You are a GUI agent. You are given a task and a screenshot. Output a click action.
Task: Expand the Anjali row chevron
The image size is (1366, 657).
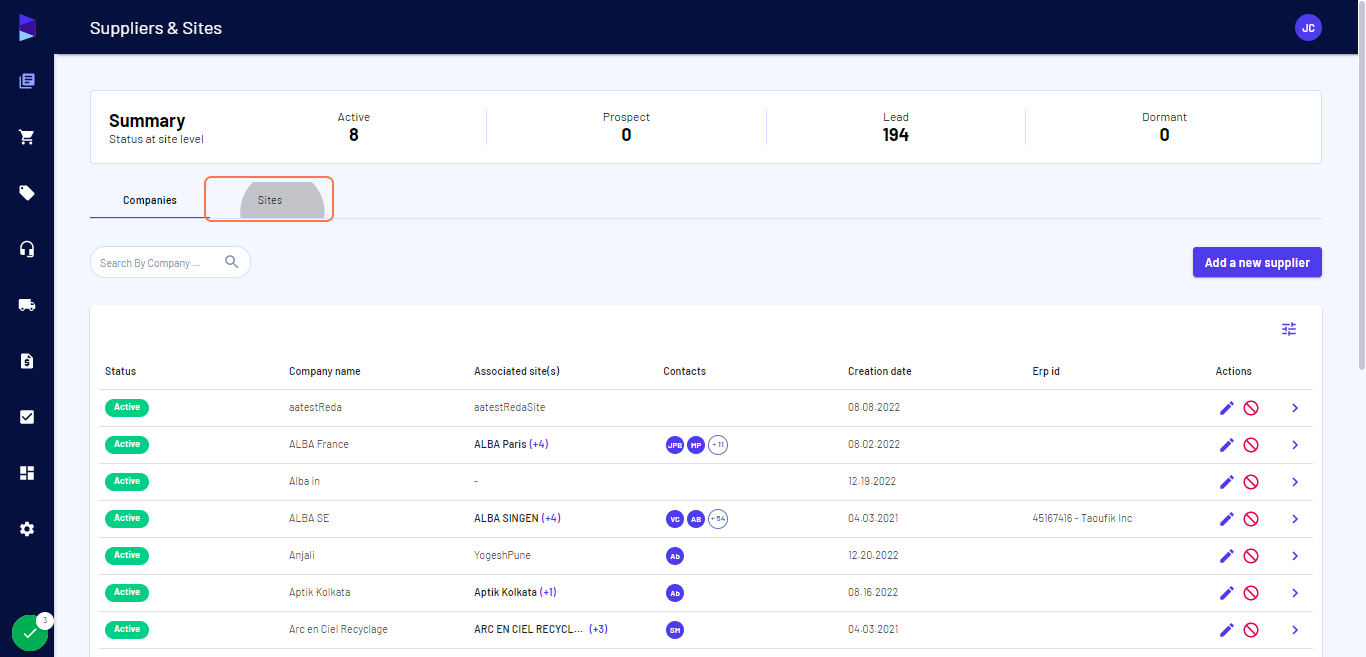coord(1295,556)
